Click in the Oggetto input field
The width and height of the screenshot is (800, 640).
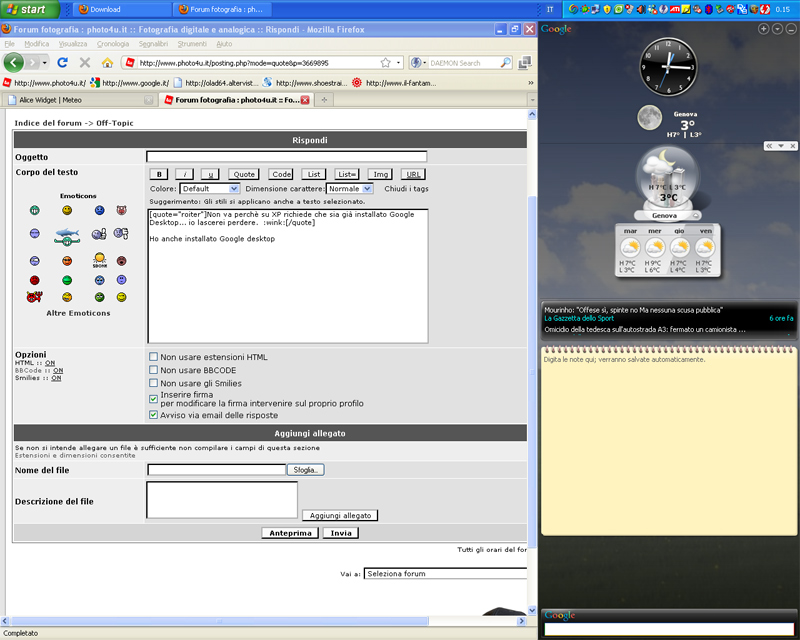pos(286,156)
